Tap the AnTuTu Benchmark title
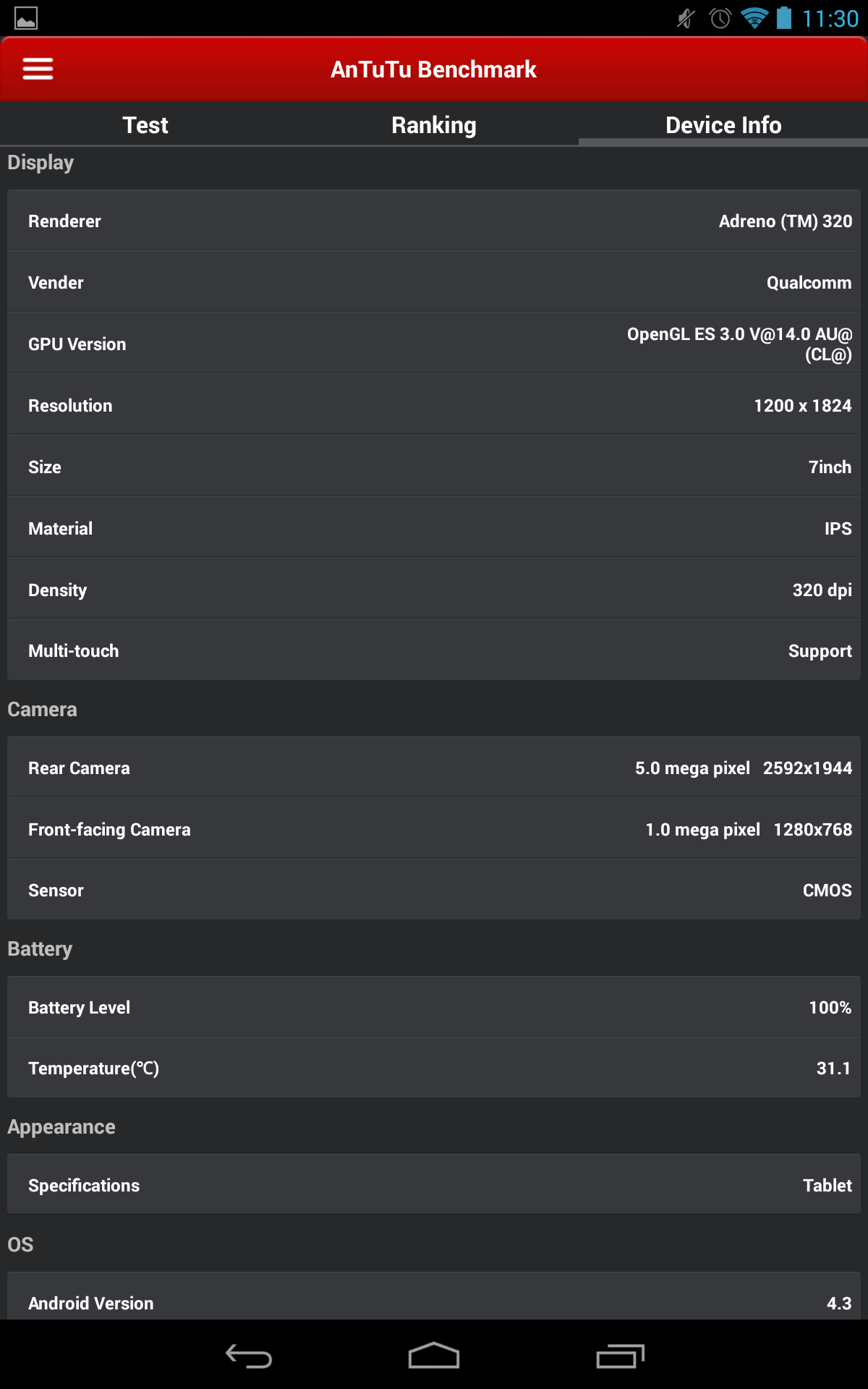 (x=433, y=68)
